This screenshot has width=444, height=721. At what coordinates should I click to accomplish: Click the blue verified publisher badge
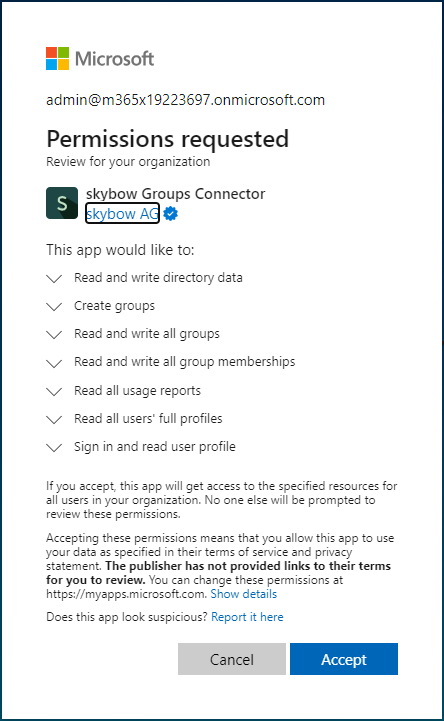point(171,214)
